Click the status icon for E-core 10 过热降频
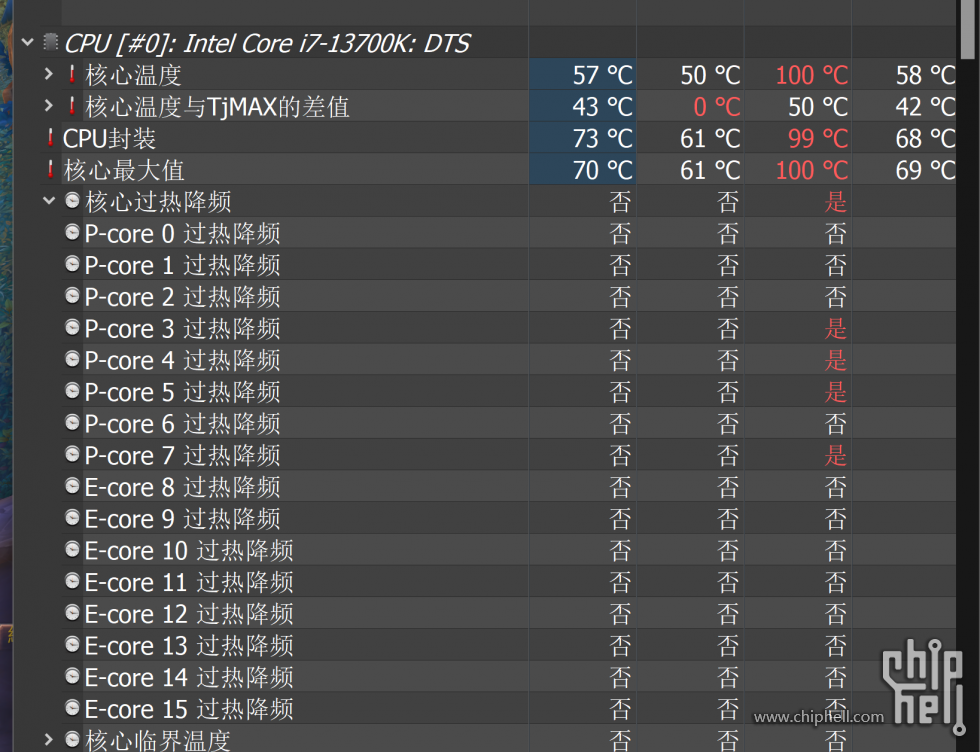Image resolution: width=980 pixels, height=752 pixels. [x=72, y=550]
